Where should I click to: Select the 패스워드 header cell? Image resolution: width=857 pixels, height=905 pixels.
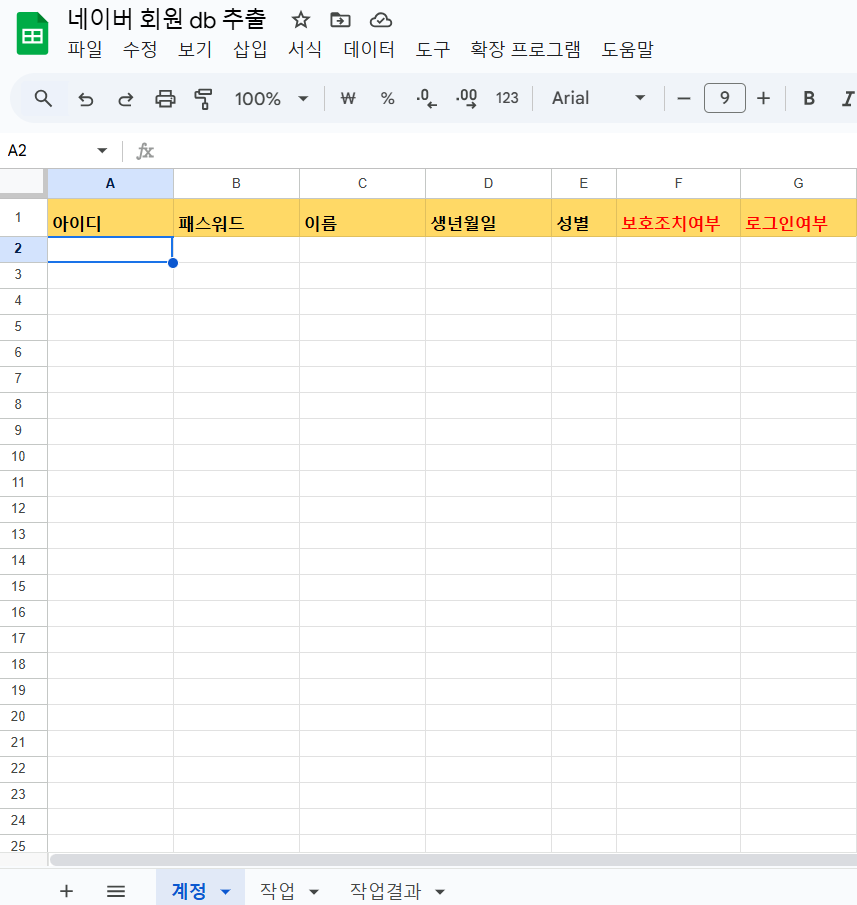point(236,218)
